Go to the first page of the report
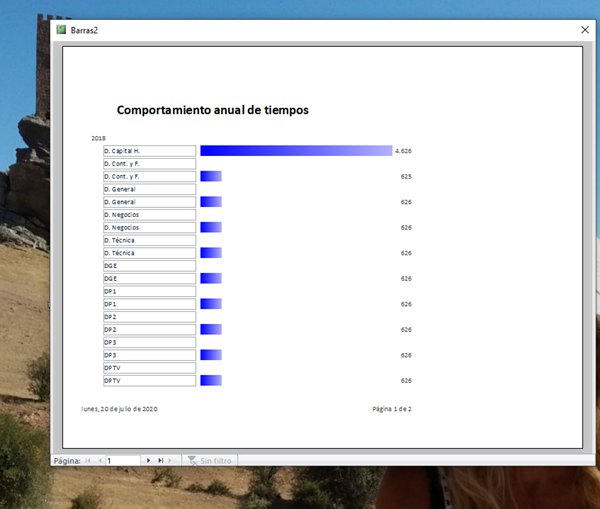This screenshot has height=509, width=600. (x=88, y=460)
